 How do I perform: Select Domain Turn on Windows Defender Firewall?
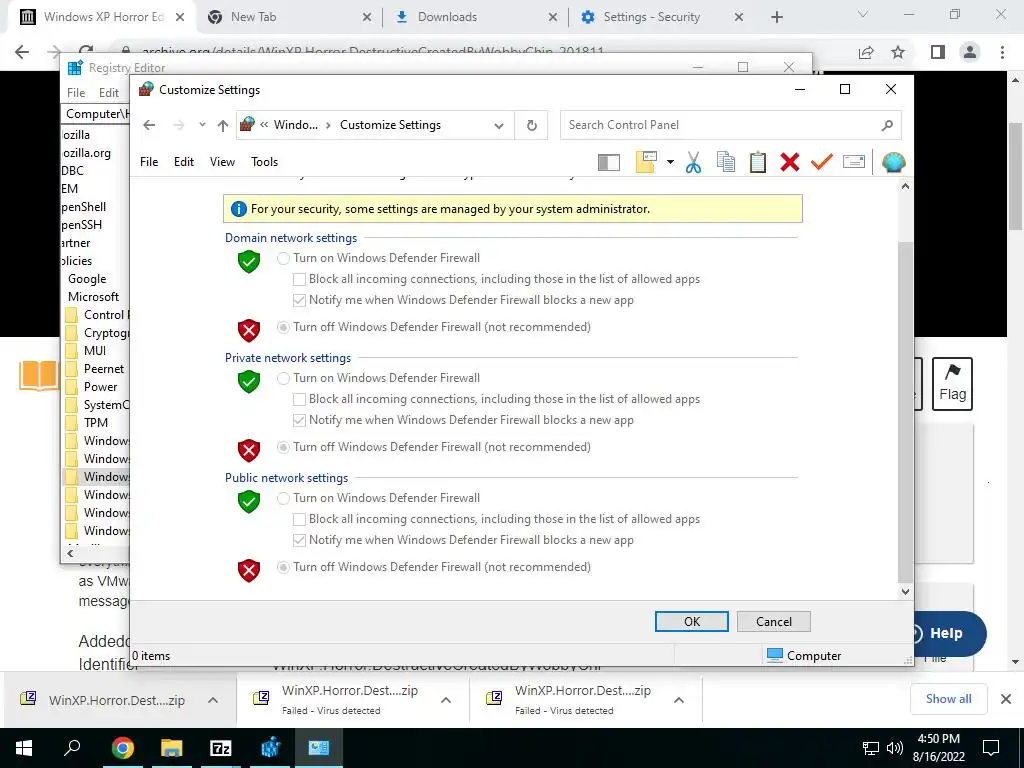283,258
